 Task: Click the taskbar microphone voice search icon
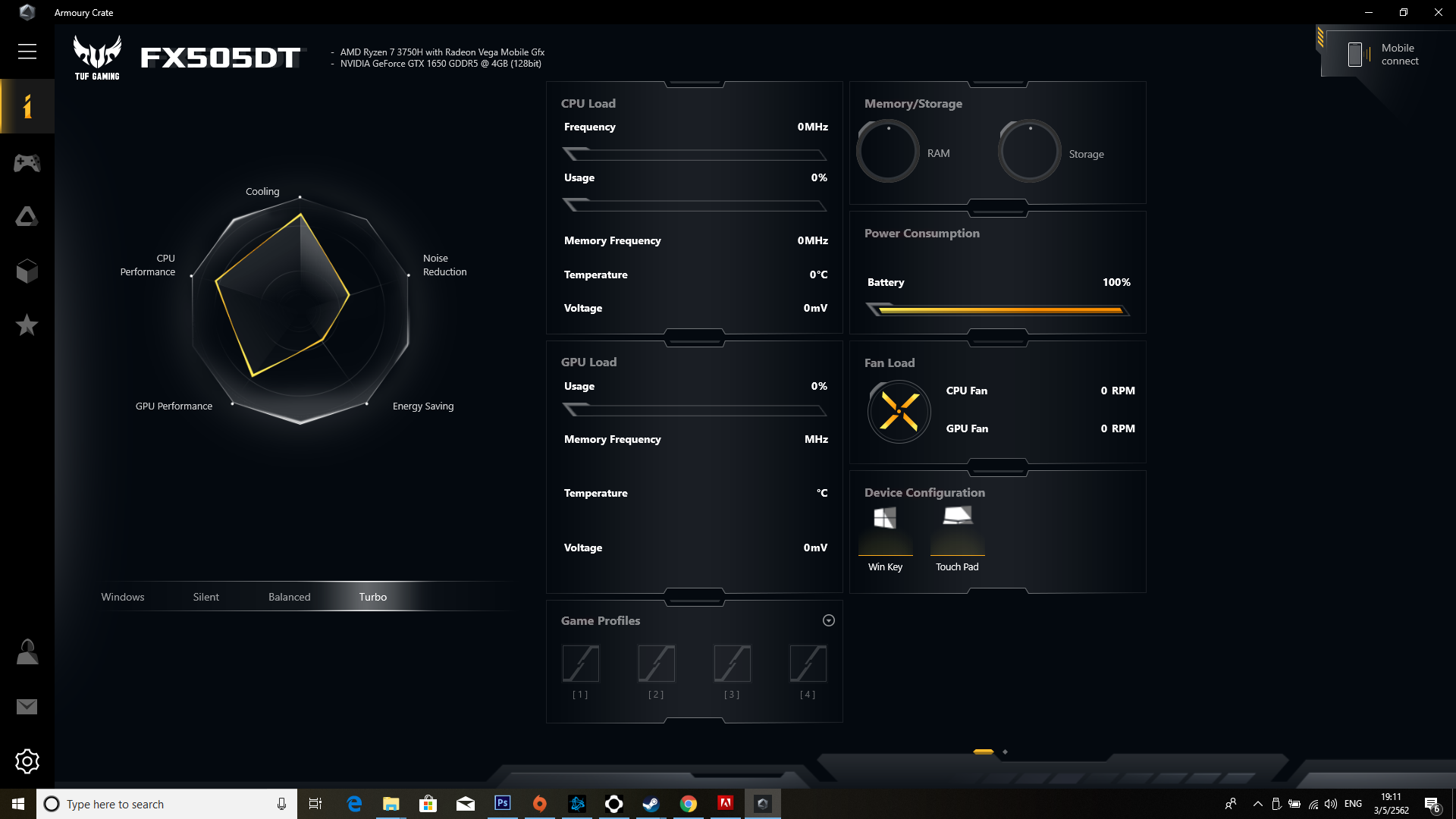pos(281,804)
